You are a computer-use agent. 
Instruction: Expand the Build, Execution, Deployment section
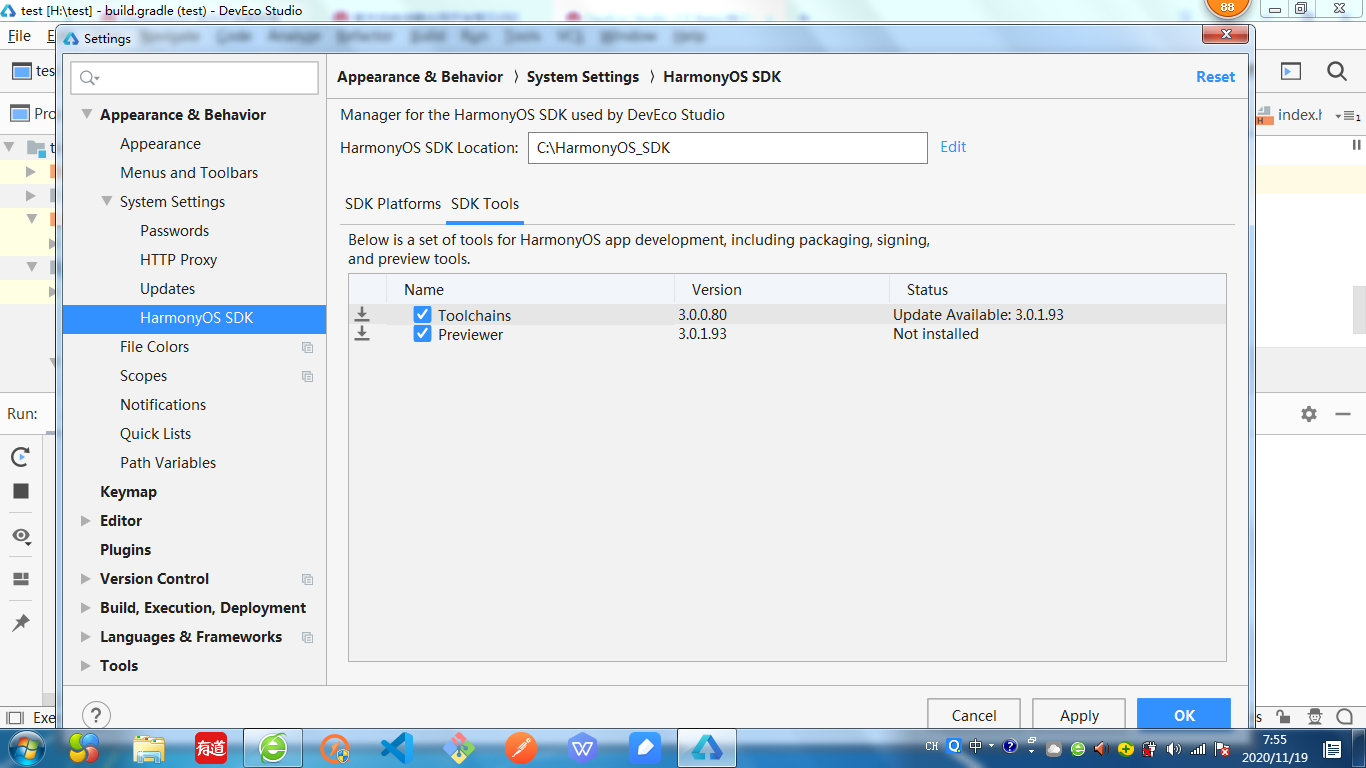tap(86, 608)
